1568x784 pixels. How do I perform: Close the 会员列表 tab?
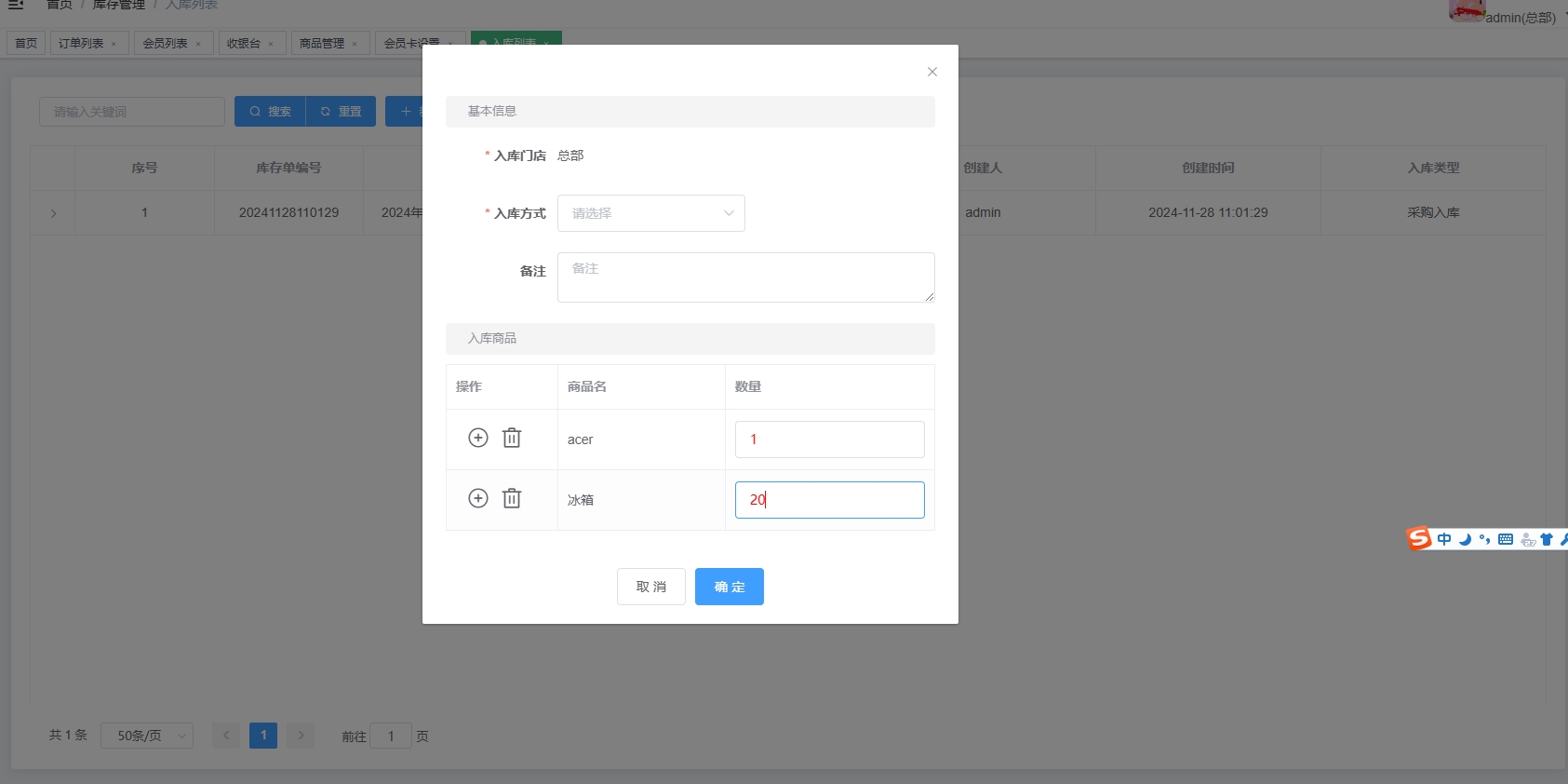(198, 44)
